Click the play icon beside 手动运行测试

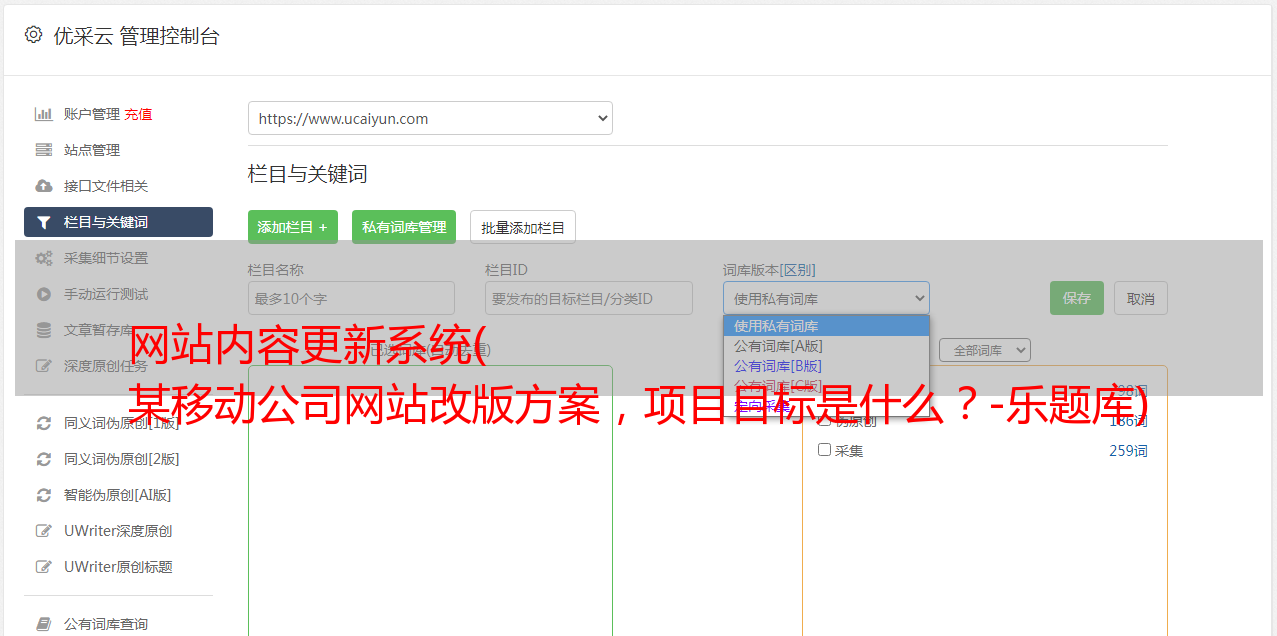point(43,294)
